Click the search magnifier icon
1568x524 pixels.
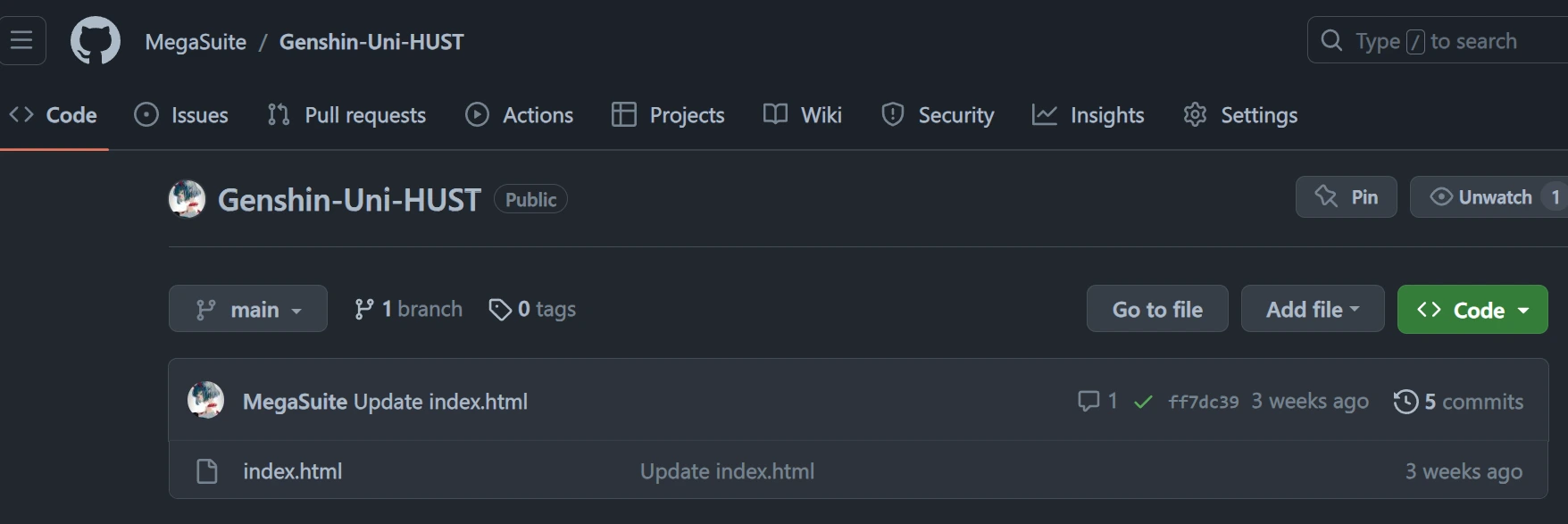point(1331,41)
